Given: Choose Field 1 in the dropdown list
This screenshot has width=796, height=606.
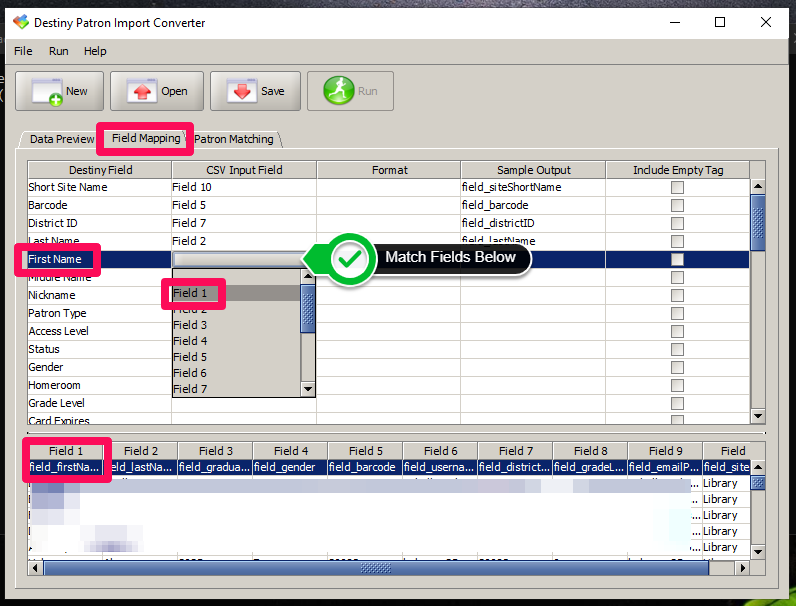Looking at the screenshot, I should [x=237, y=293].
